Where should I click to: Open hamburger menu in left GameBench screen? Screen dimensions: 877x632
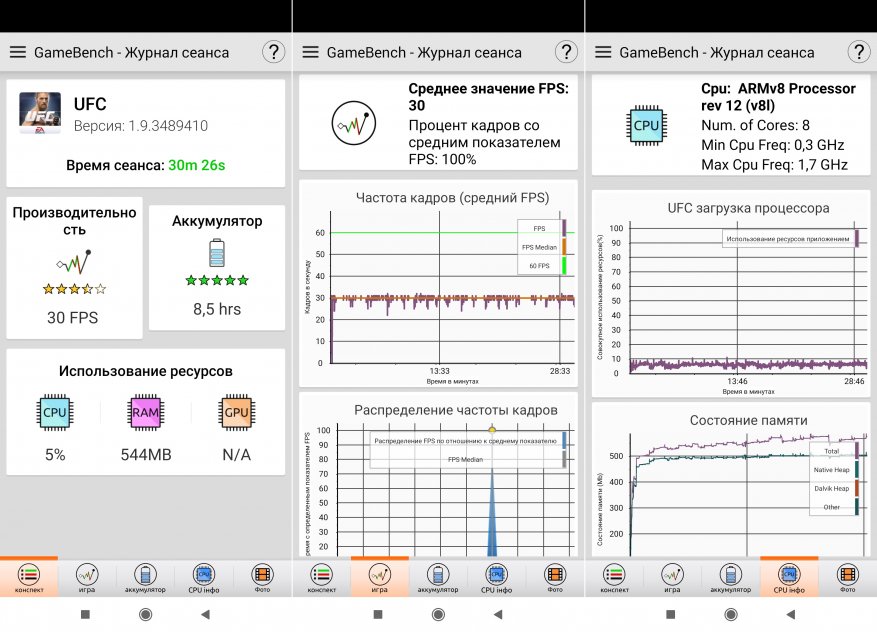(x=18, y=52)
